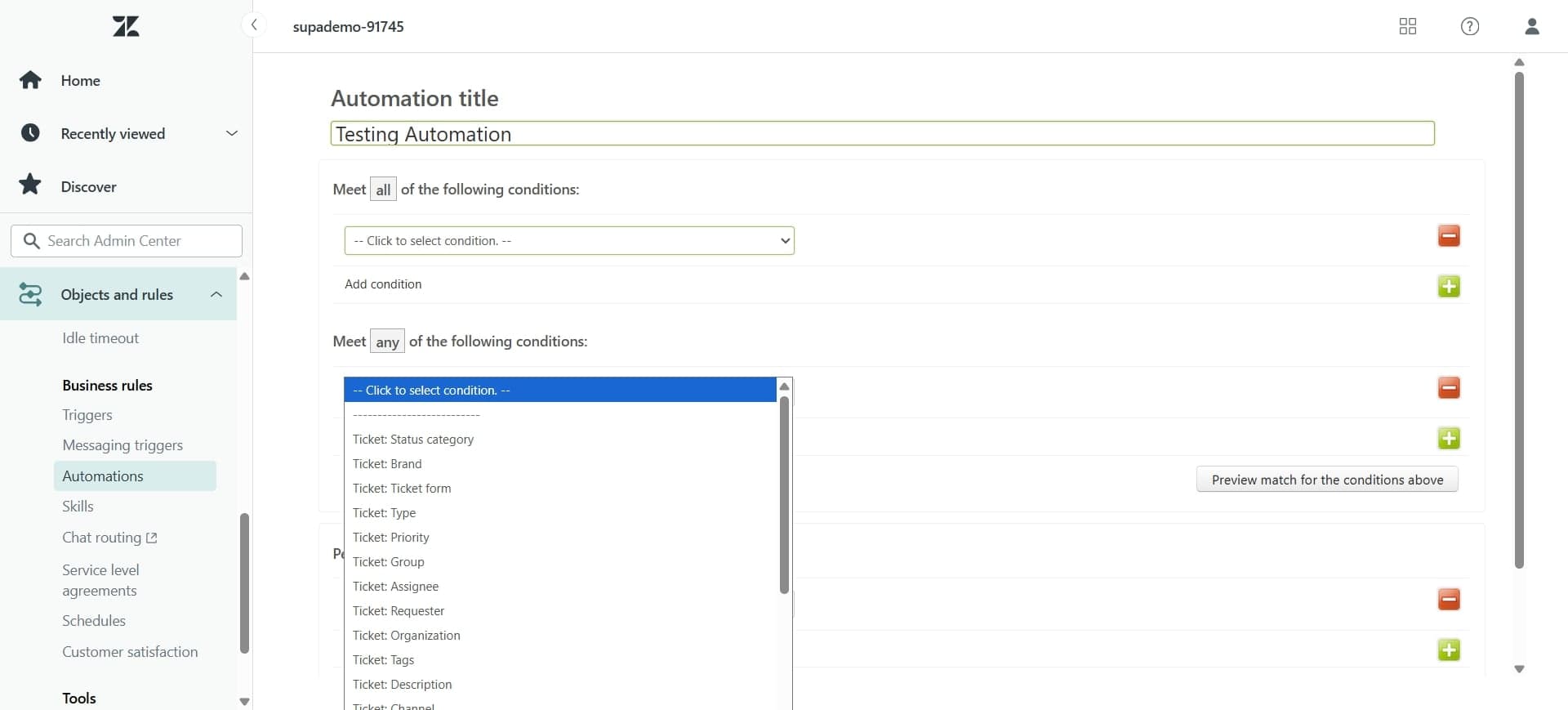Click the sidebar scrollbar thumb
Viewport: 1568px width, 710px height.
pos(244,583)
